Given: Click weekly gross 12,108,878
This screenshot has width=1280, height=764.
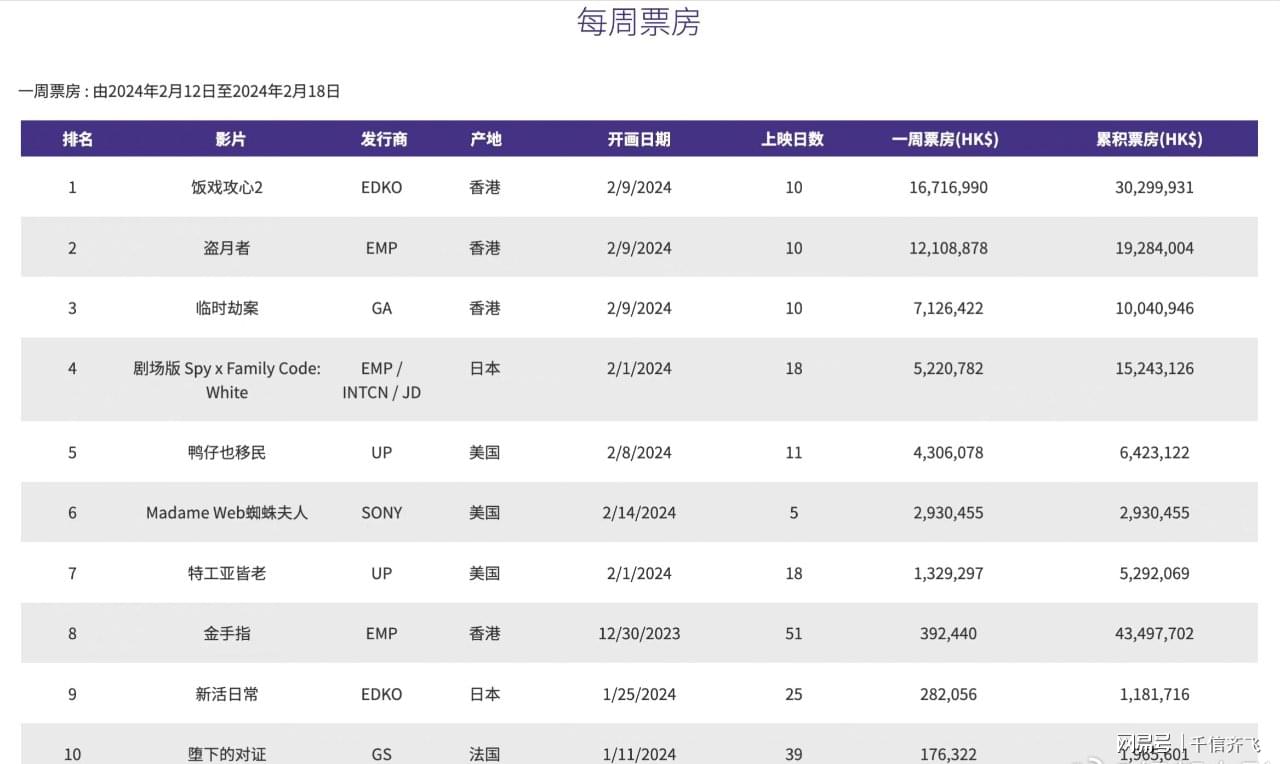Looking at the screenshot, I should (948, 248).
